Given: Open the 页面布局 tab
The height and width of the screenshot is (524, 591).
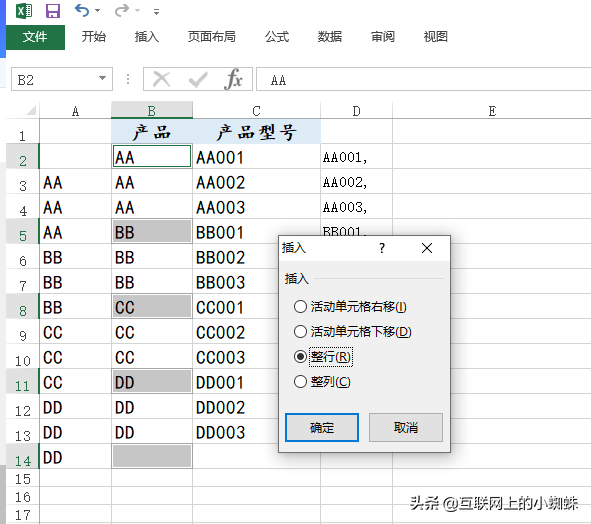Looking at the screenshot, I should [x=211, y=37].
